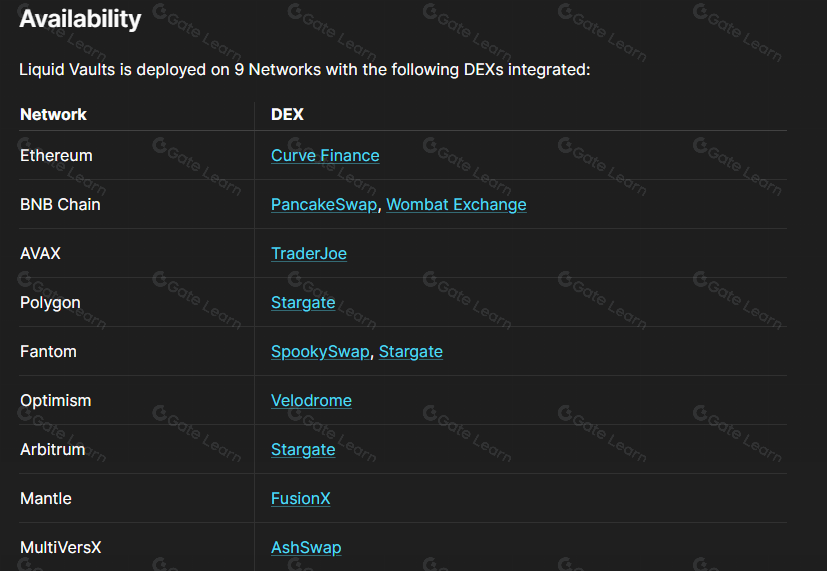Open the Velodrome link

pyautogui.click(x=311, y=401)
